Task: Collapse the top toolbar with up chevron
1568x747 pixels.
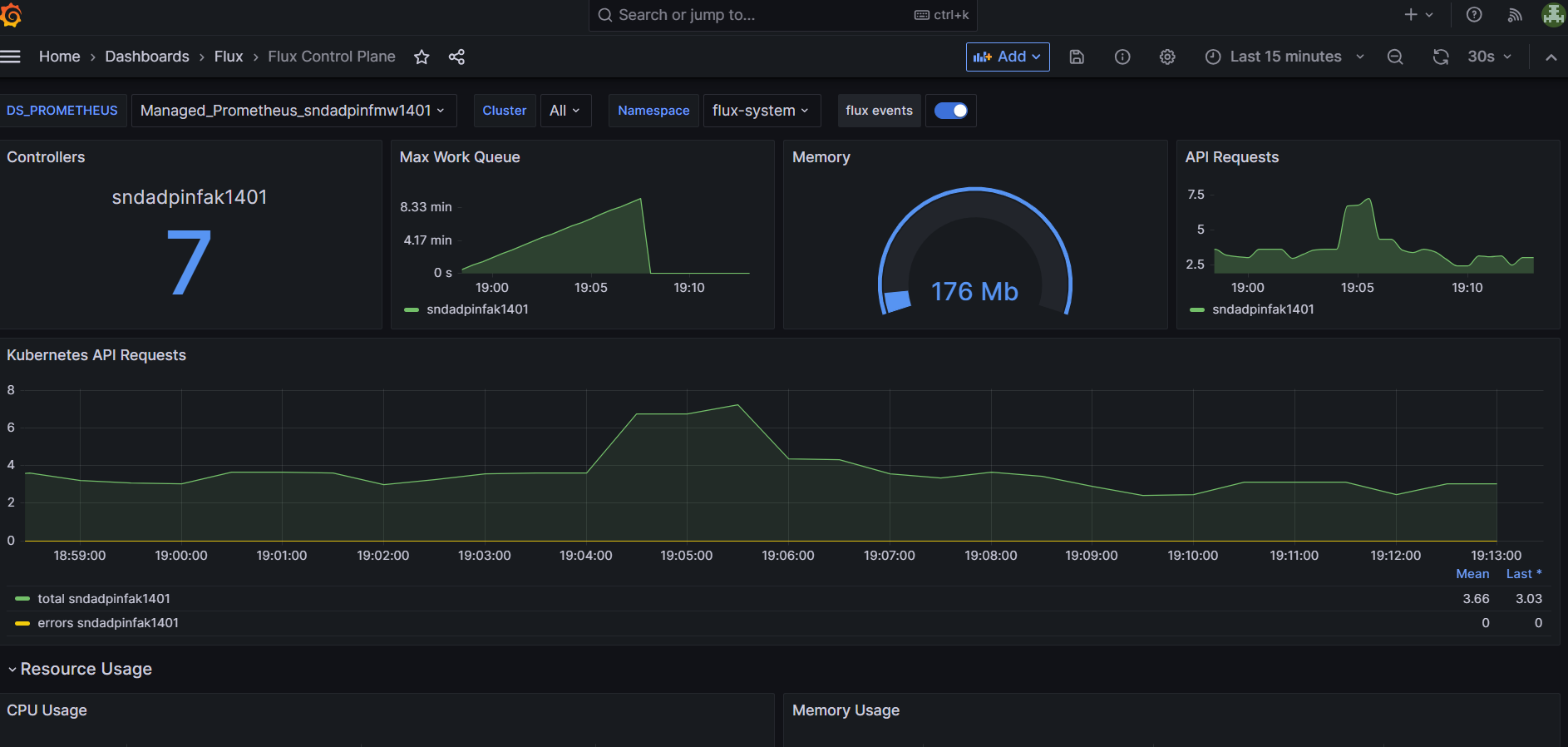Action: tap(1551, 57)
